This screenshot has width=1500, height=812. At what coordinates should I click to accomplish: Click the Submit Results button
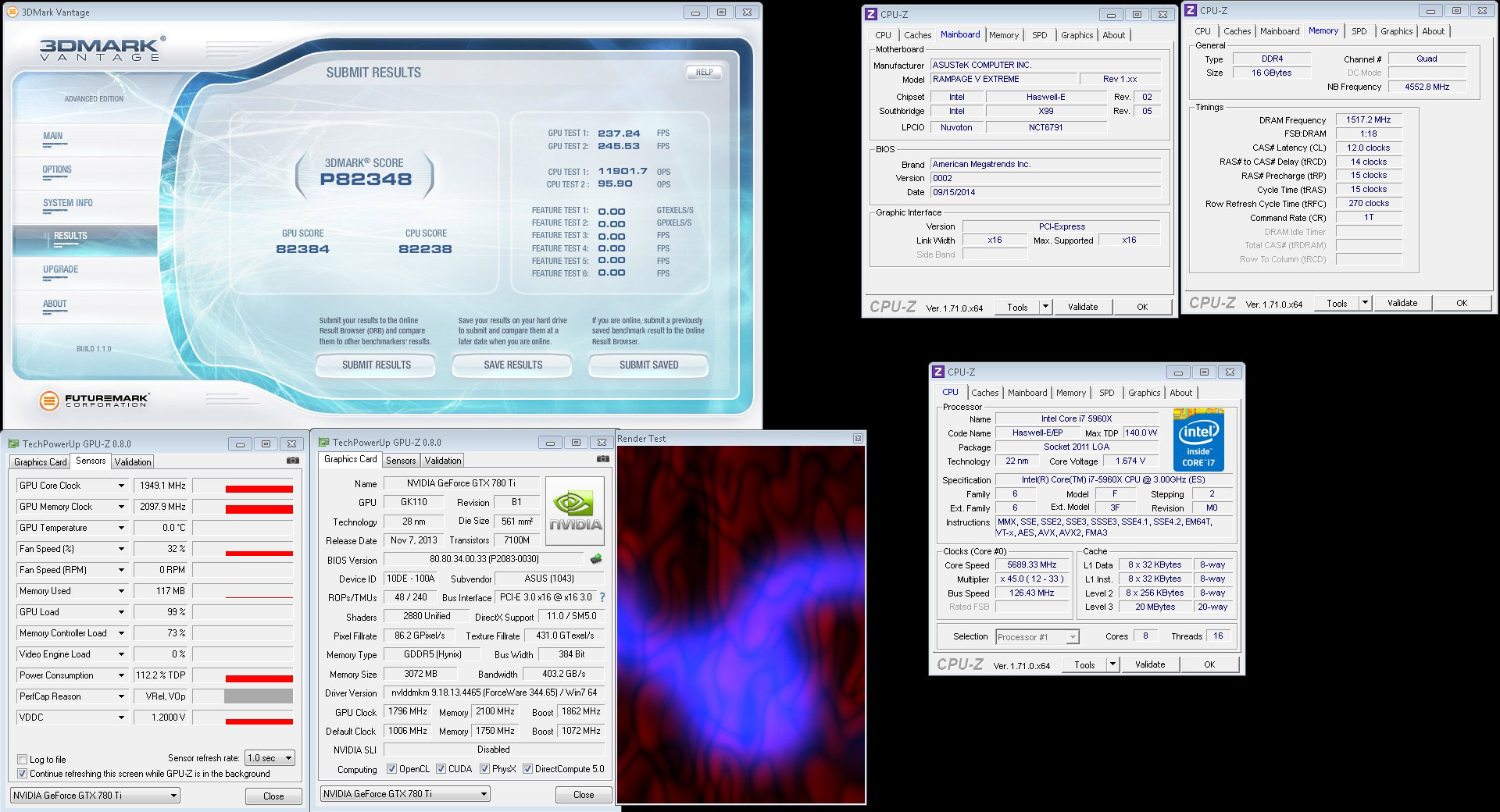tap(376, 365)
